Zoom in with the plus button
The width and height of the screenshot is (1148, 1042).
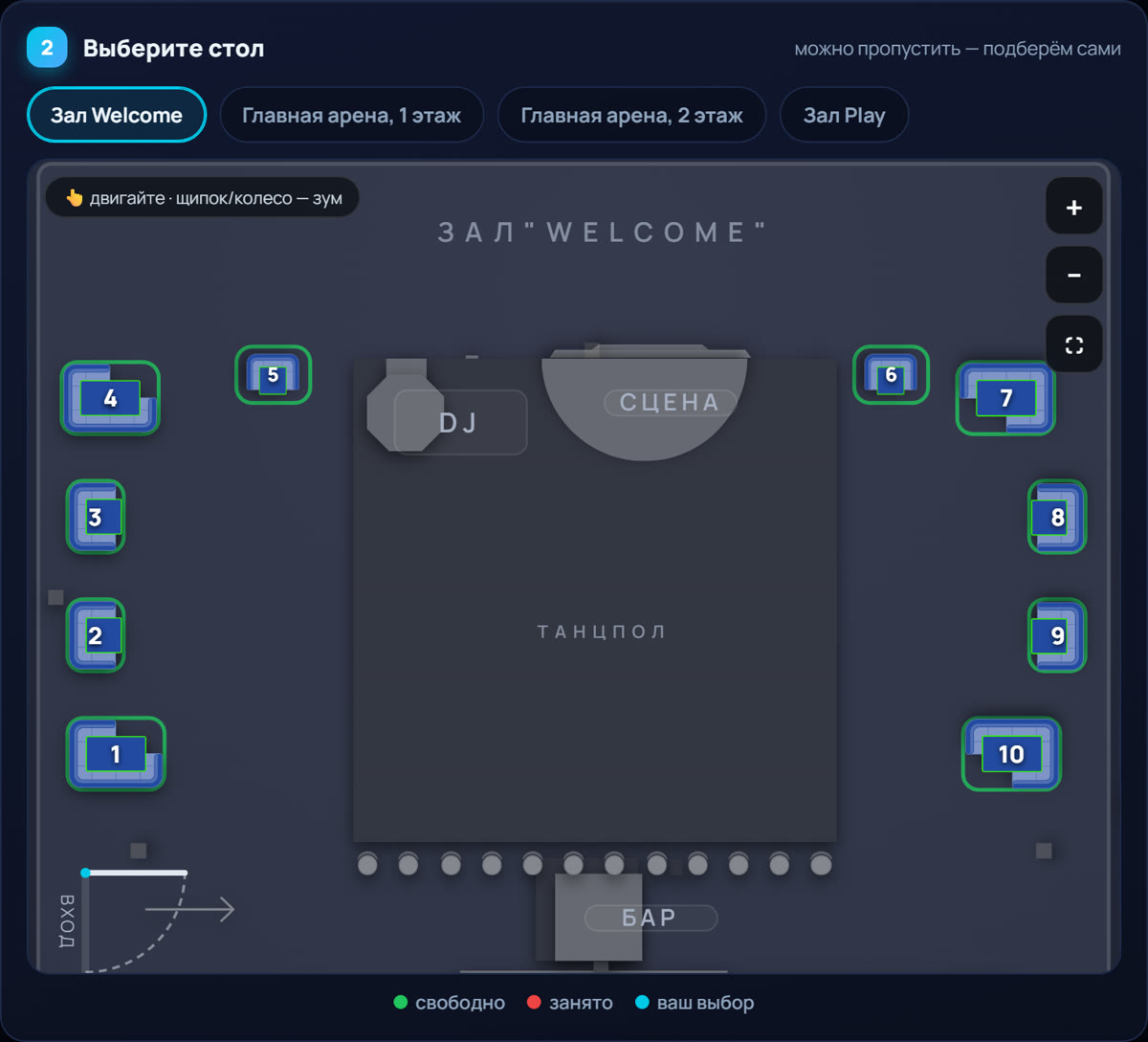pyautogui.click(x=1073, y=207)
